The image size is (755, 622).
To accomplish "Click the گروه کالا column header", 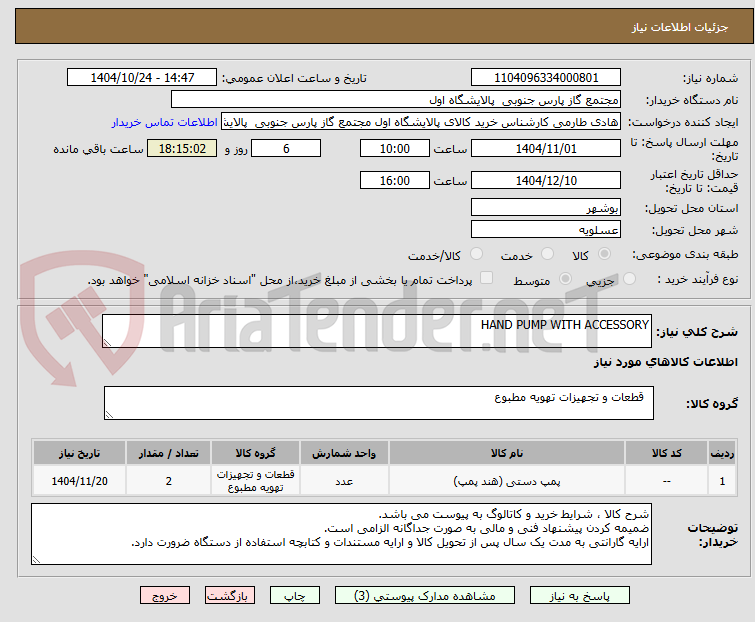I will (255, 453).
